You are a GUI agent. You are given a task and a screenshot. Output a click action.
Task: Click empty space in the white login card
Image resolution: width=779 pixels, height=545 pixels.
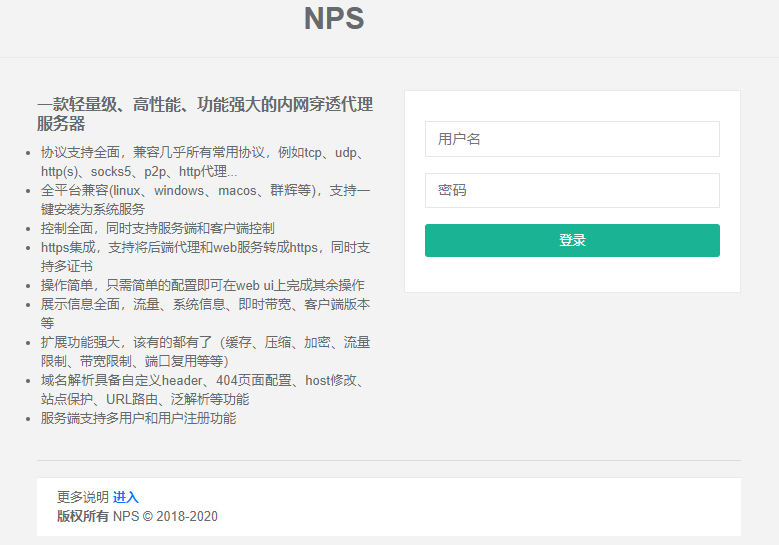pos(571,274)
